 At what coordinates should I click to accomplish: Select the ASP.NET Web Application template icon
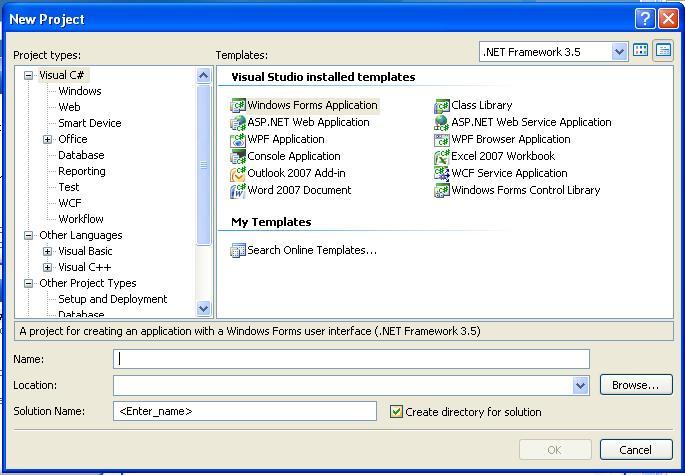[x=238, y=122]
